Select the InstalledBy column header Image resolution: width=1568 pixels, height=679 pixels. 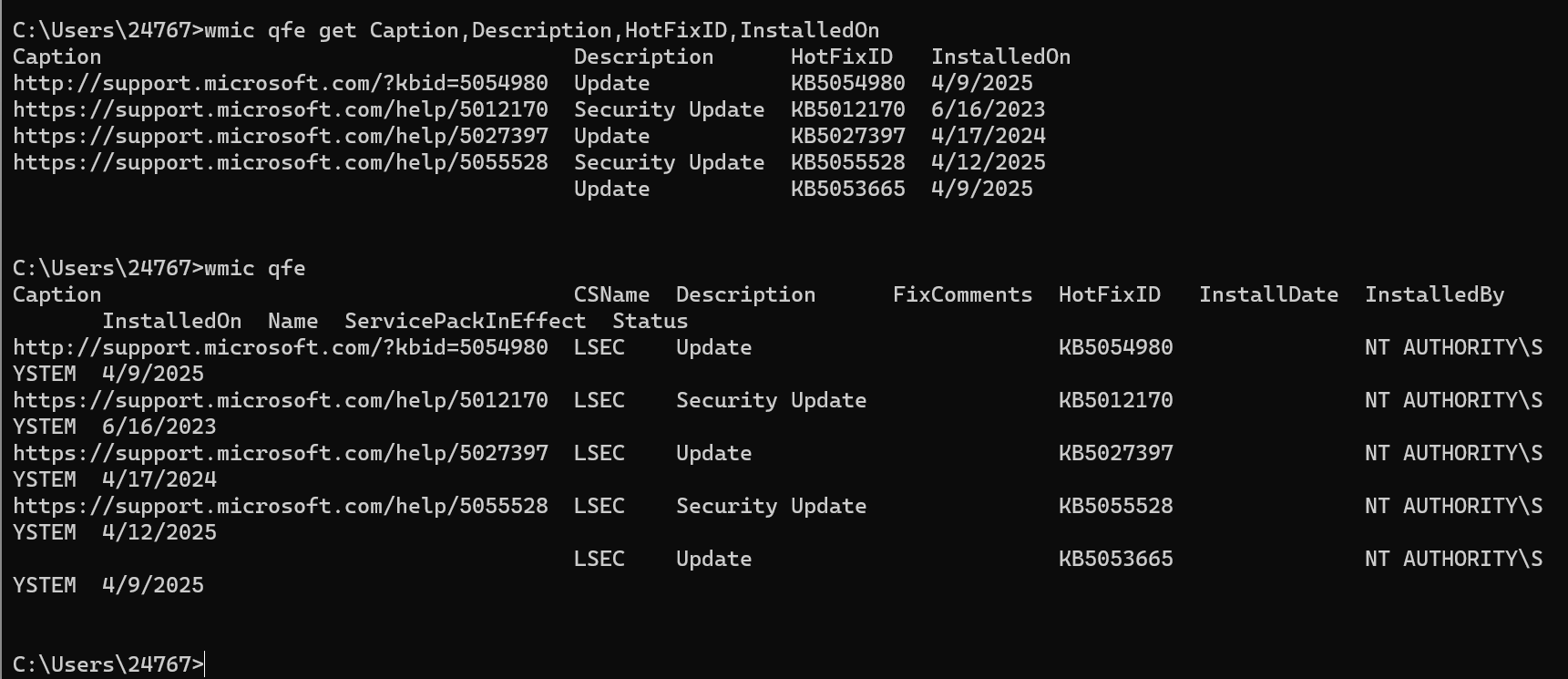tap(1434, 294)
